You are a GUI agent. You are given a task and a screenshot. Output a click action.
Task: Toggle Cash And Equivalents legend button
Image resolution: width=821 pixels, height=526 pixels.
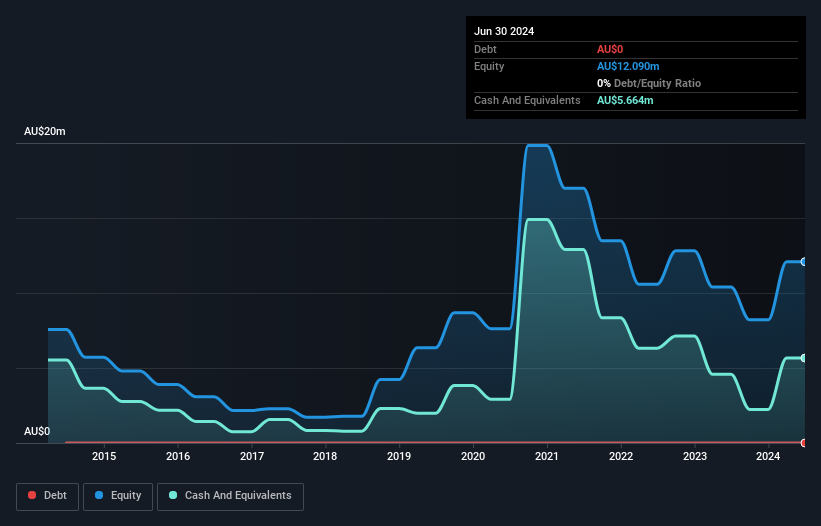[230, 496]
